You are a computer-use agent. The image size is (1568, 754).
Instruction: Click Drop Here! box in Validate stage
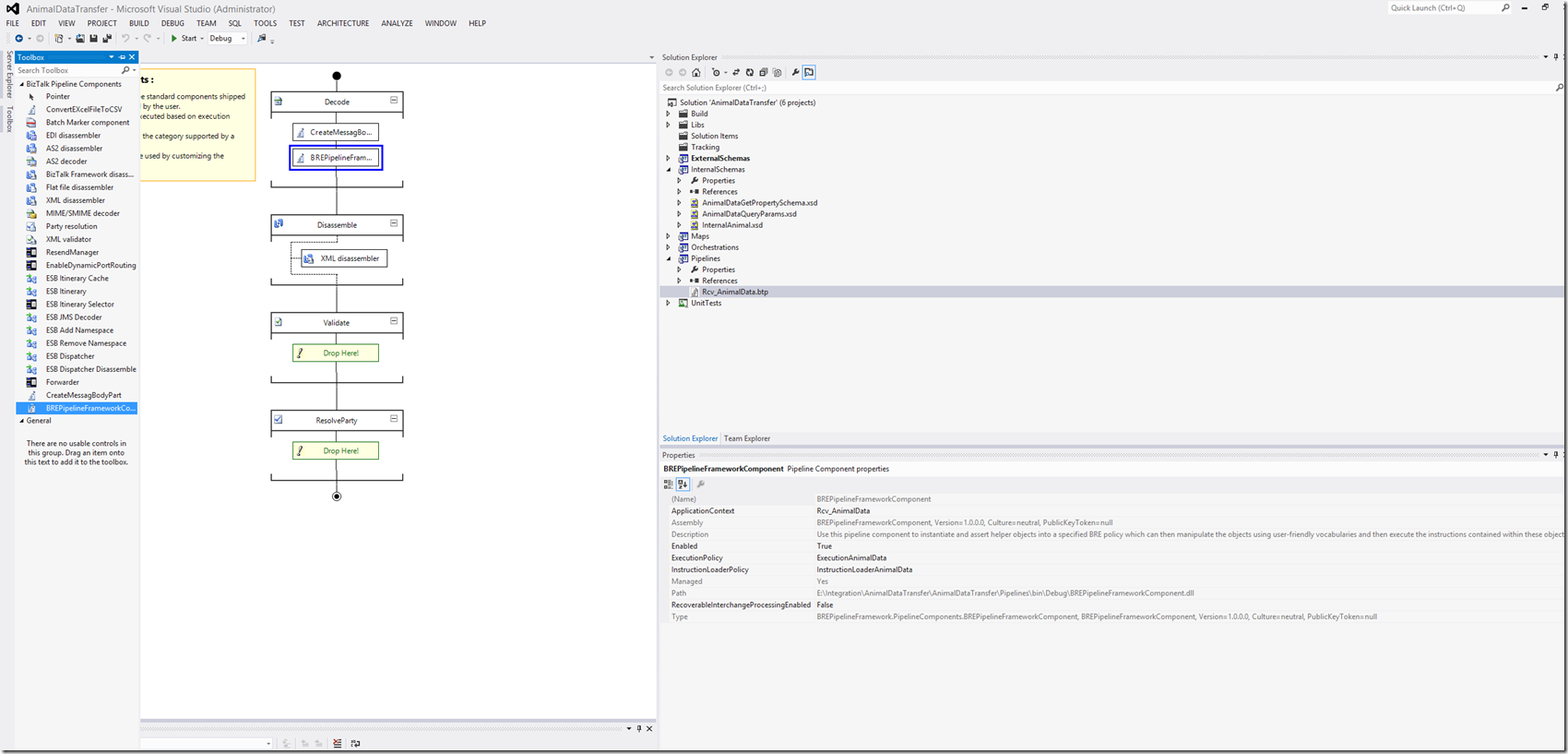coord(336,353)
